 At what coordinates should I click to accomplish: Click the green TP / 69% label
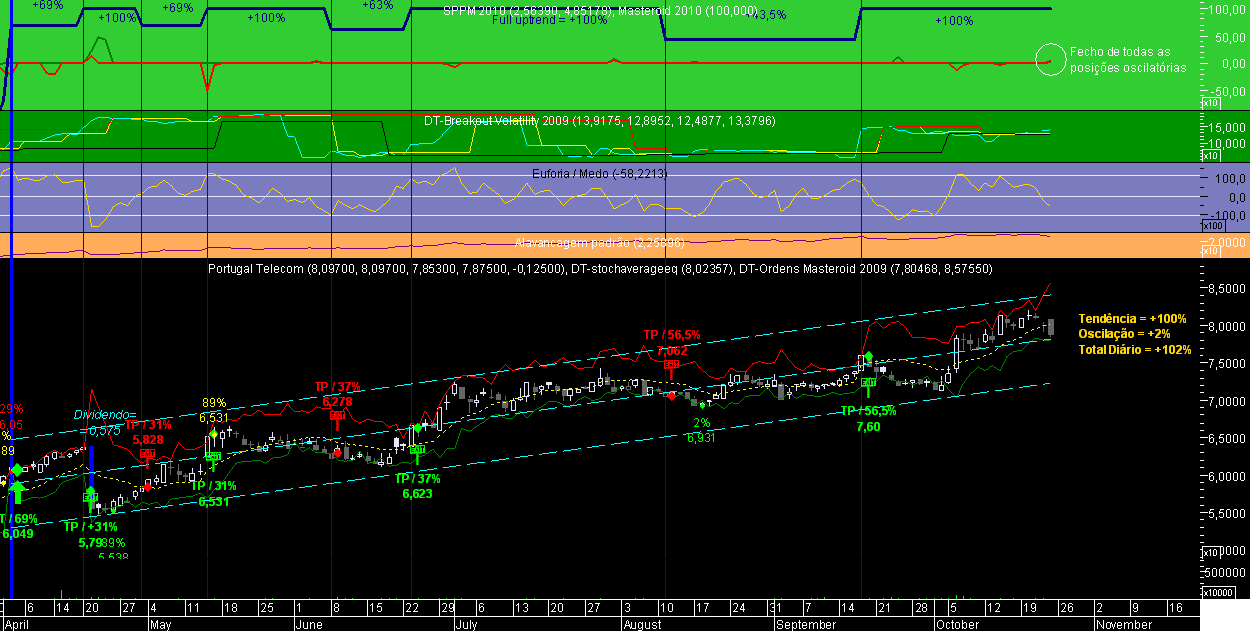(20, 519)
